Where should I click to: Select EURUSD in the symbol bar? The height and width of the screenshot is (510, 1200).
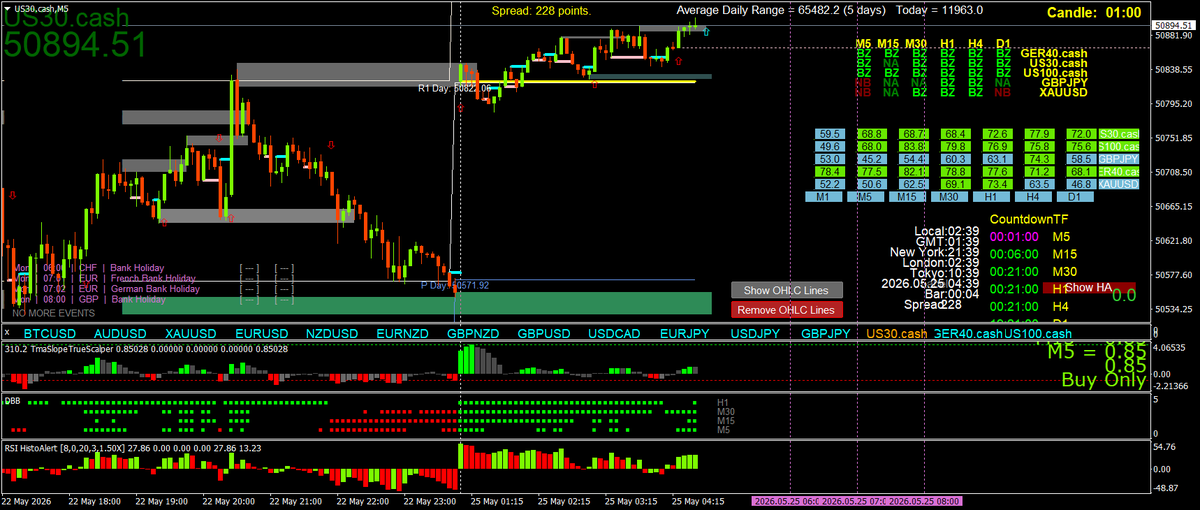point(263,333)
